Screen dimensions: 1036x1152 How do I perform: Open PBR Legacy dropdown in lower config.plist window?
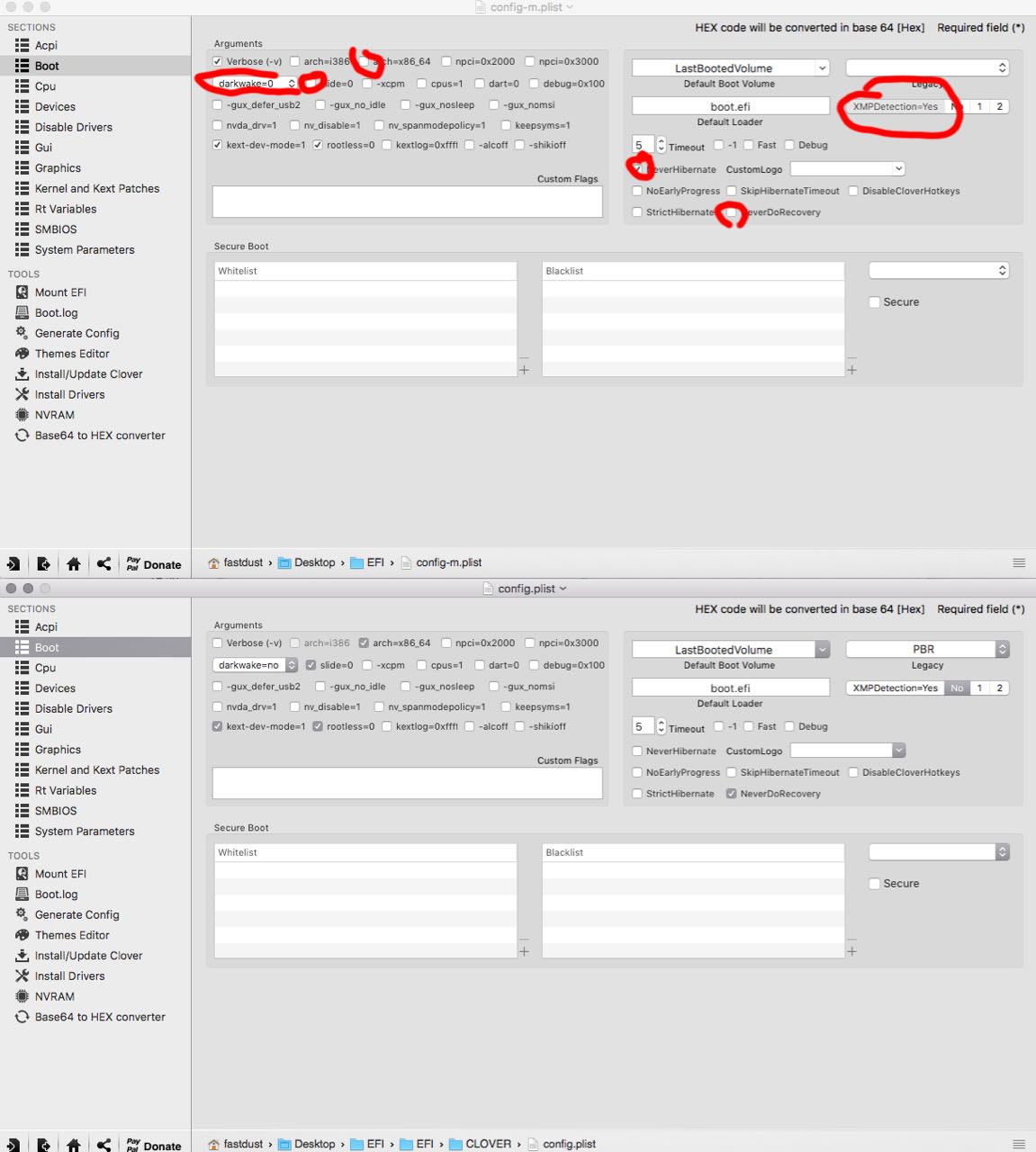927,649
